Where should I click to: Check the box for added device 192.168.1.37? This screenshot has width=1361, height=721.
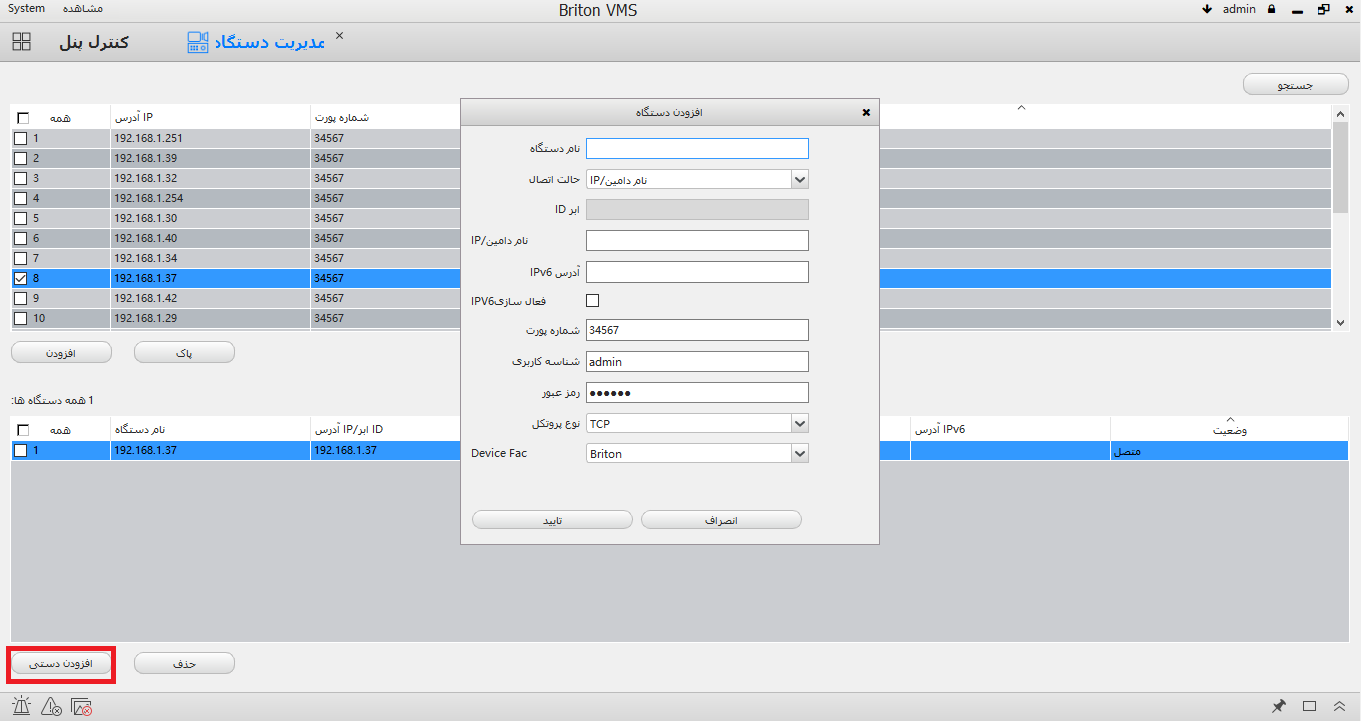(20, 451)
